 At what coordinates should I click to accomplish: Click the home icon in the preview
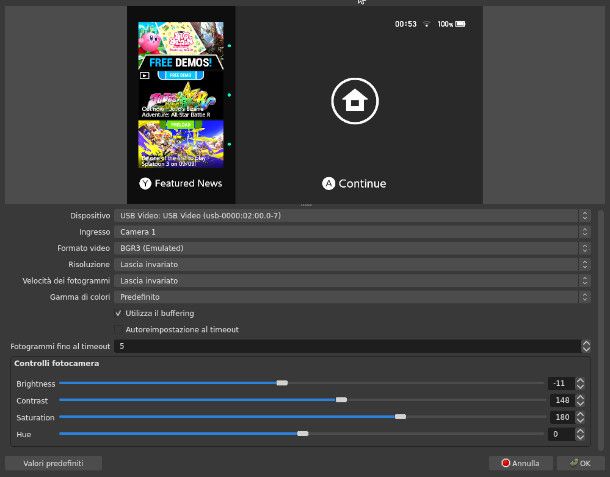[x=355, y=101]
